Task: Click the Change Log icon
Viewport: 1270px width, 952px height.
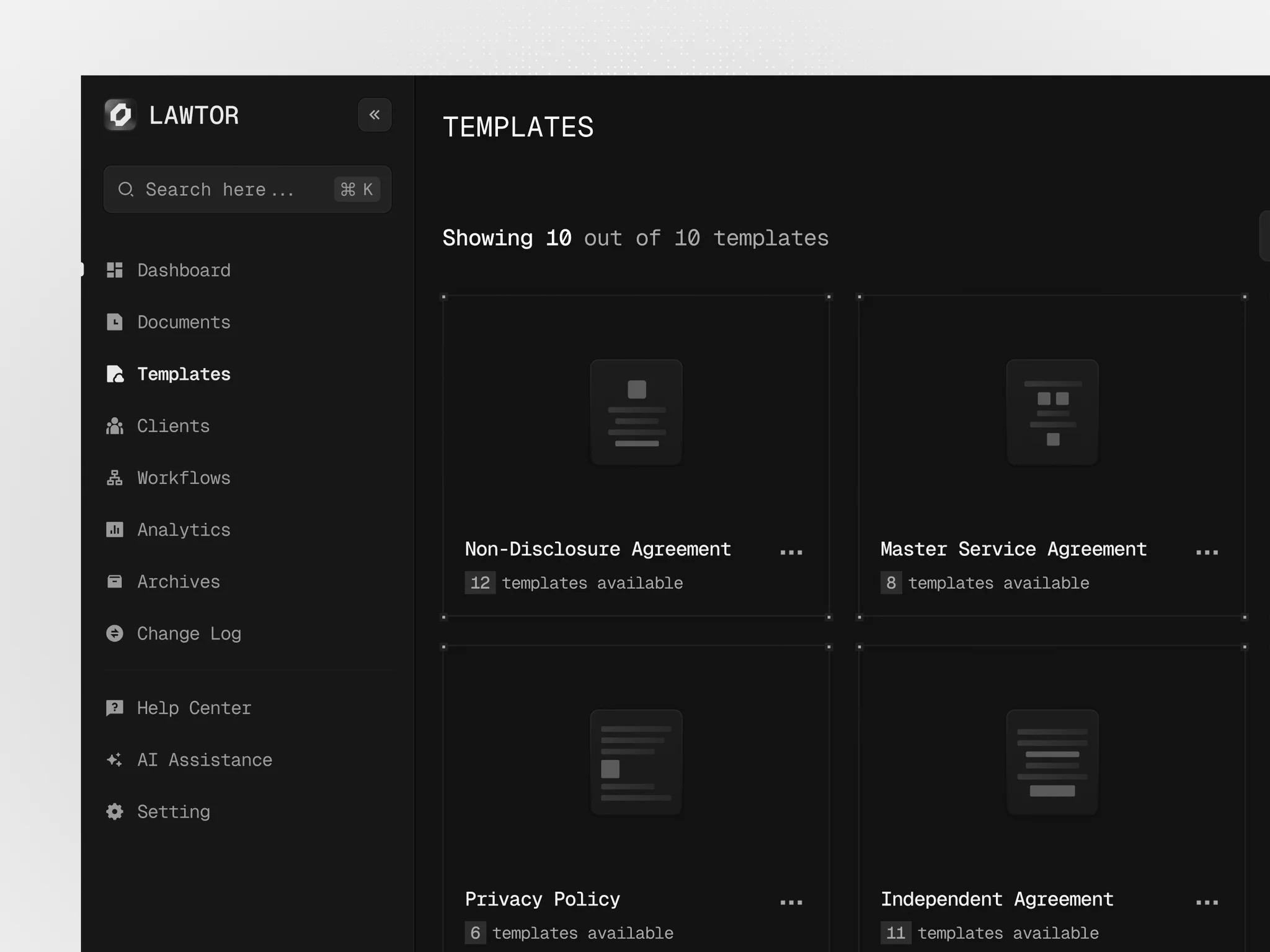Action: click(x=115, y=633)
